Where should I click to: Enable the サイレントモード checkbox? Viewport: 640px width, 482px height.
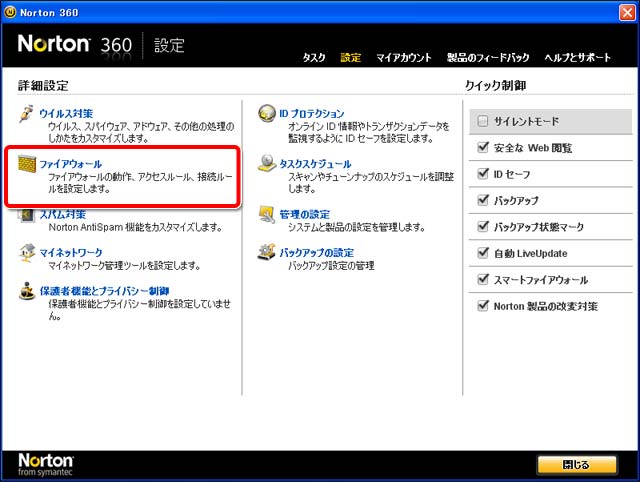[x=482, y=121]
